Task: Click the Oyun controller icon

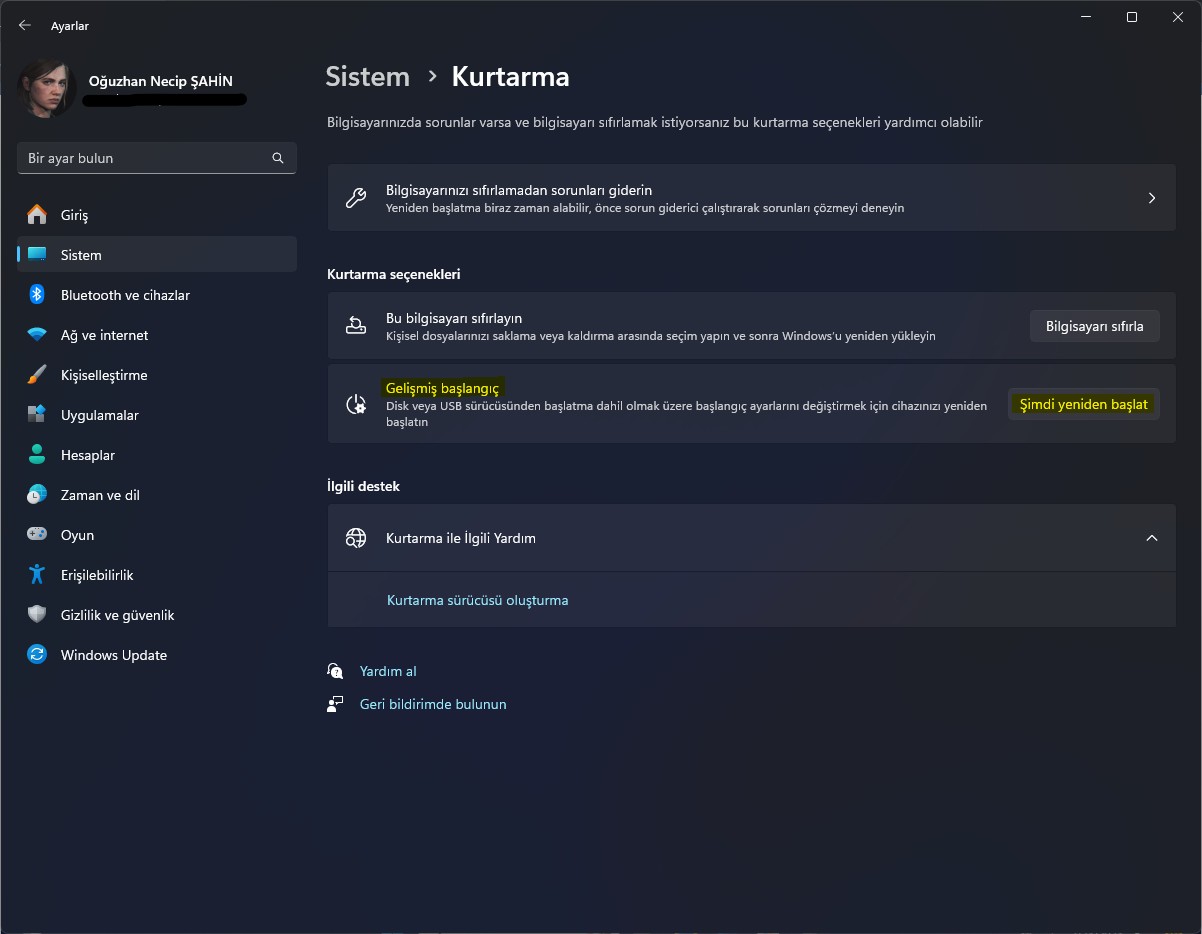Action: click(x=37, y=535)
